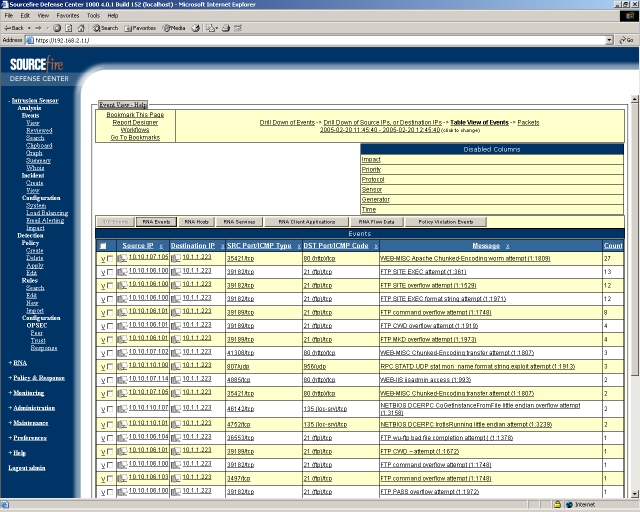Click the Drill Down of Events workflow link
The width and height of the screenshot is (640, 512).
click(287, 122)
